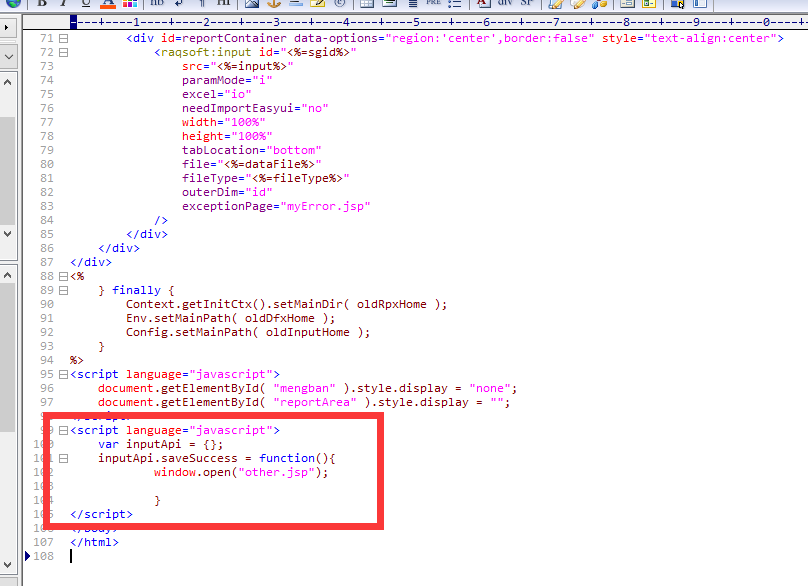Viewport: 808px width, 586px height.
Task: Collapse script block fold at line 95
Action: tap(63, 374)
